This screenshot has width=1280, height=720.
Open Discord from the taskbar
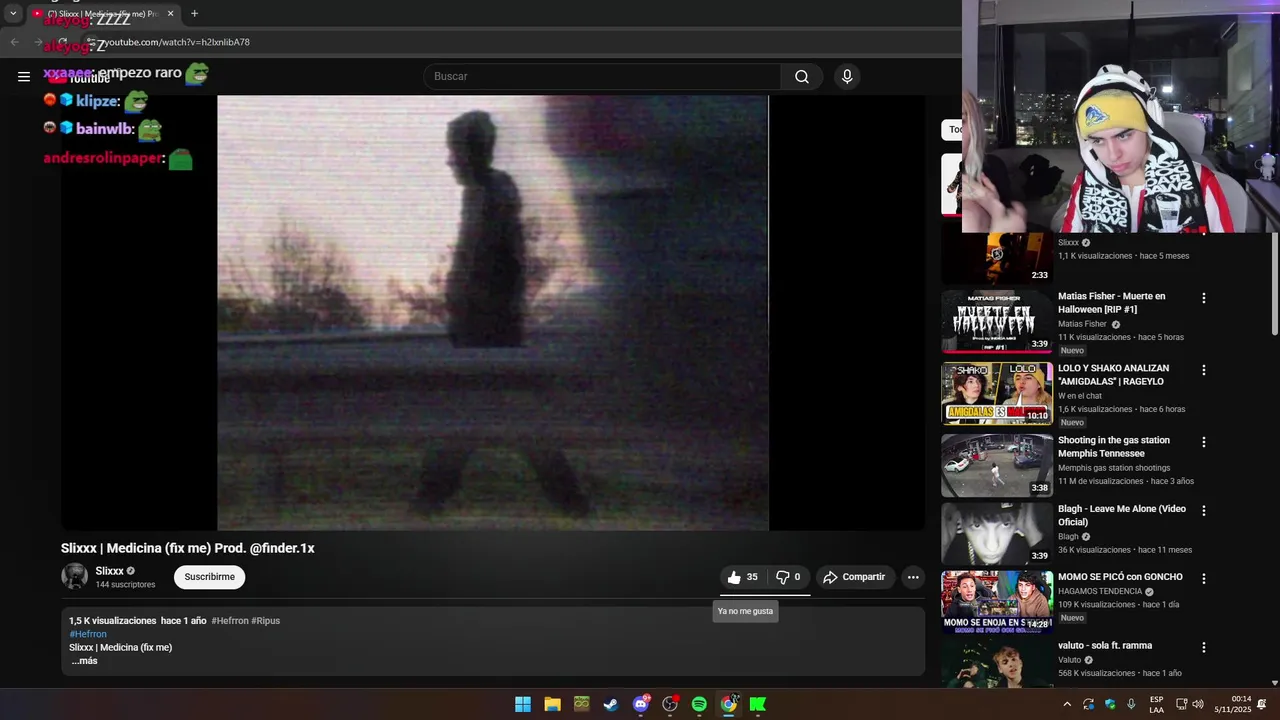tap(641, 705)
